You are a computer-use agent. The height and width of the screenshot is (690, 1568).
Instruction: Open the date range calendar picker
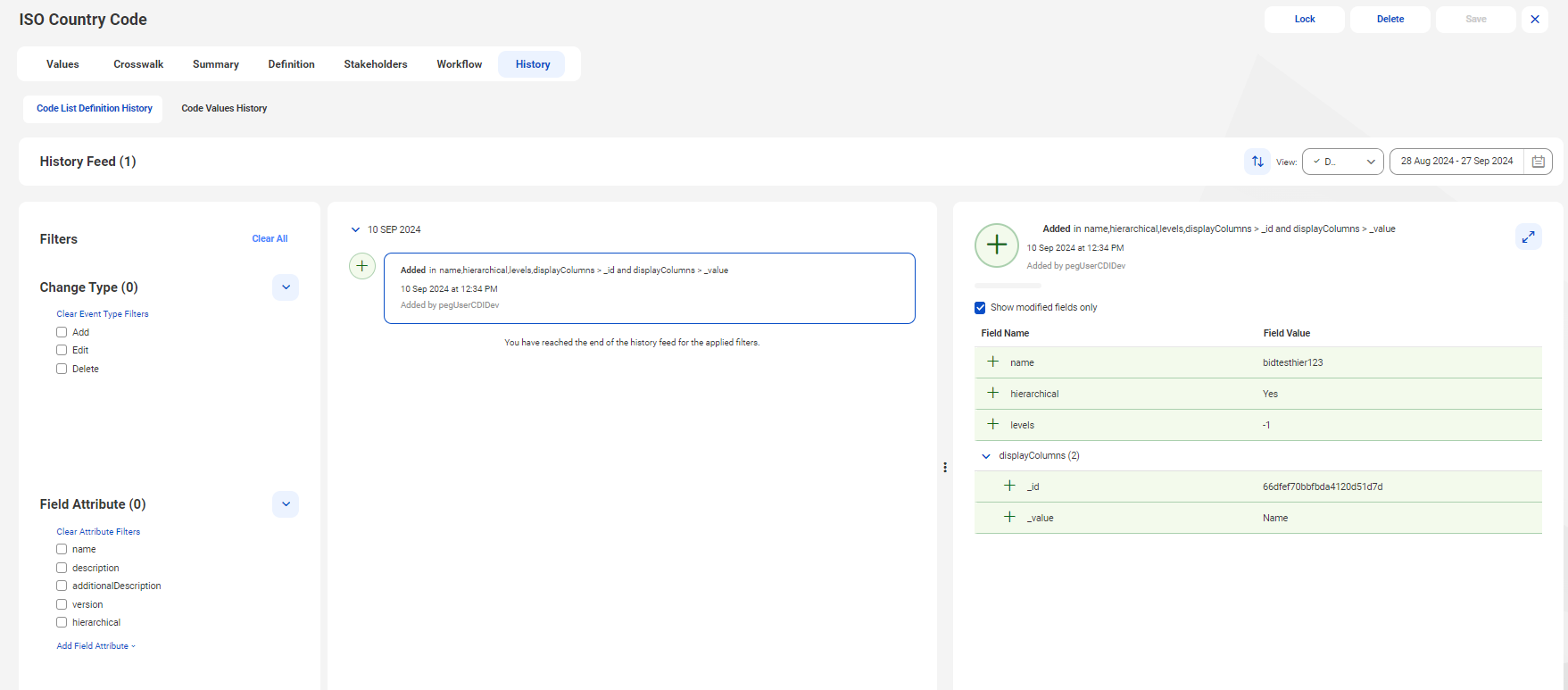click(x=1538, y=162)
